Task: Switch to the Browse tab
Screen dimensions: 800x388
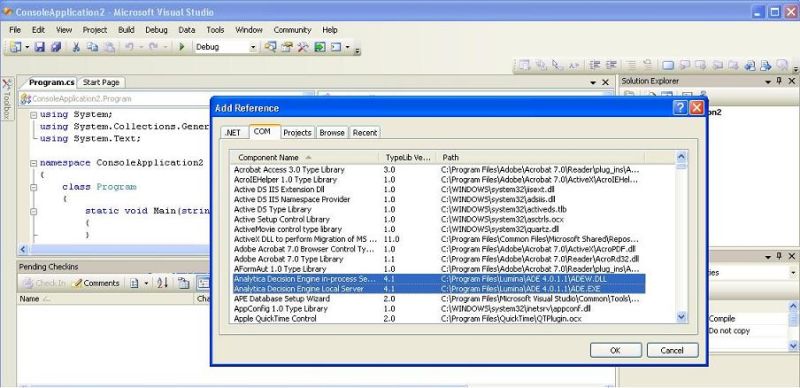Action: (x=332, y=132)
